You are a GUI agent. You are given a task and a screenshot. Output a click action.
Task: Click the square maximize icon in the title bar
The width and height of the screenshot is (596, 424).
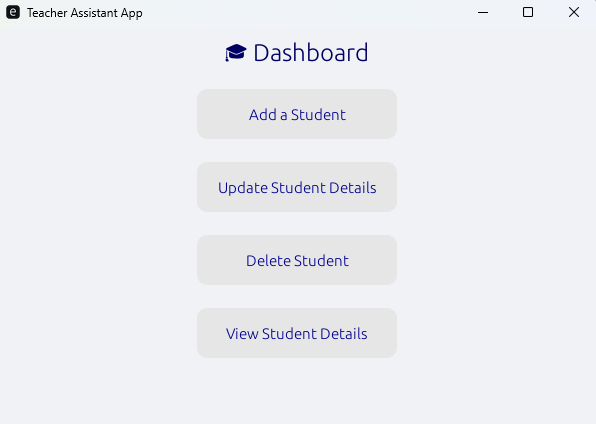pyautogui.click(x=528, y=12)
